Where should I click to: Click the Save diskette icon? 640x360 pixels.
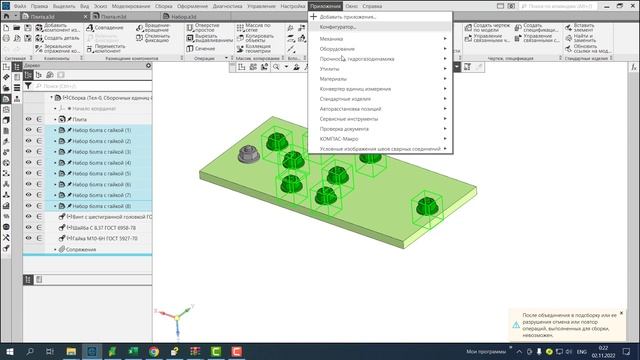click(x=28, y=28)
